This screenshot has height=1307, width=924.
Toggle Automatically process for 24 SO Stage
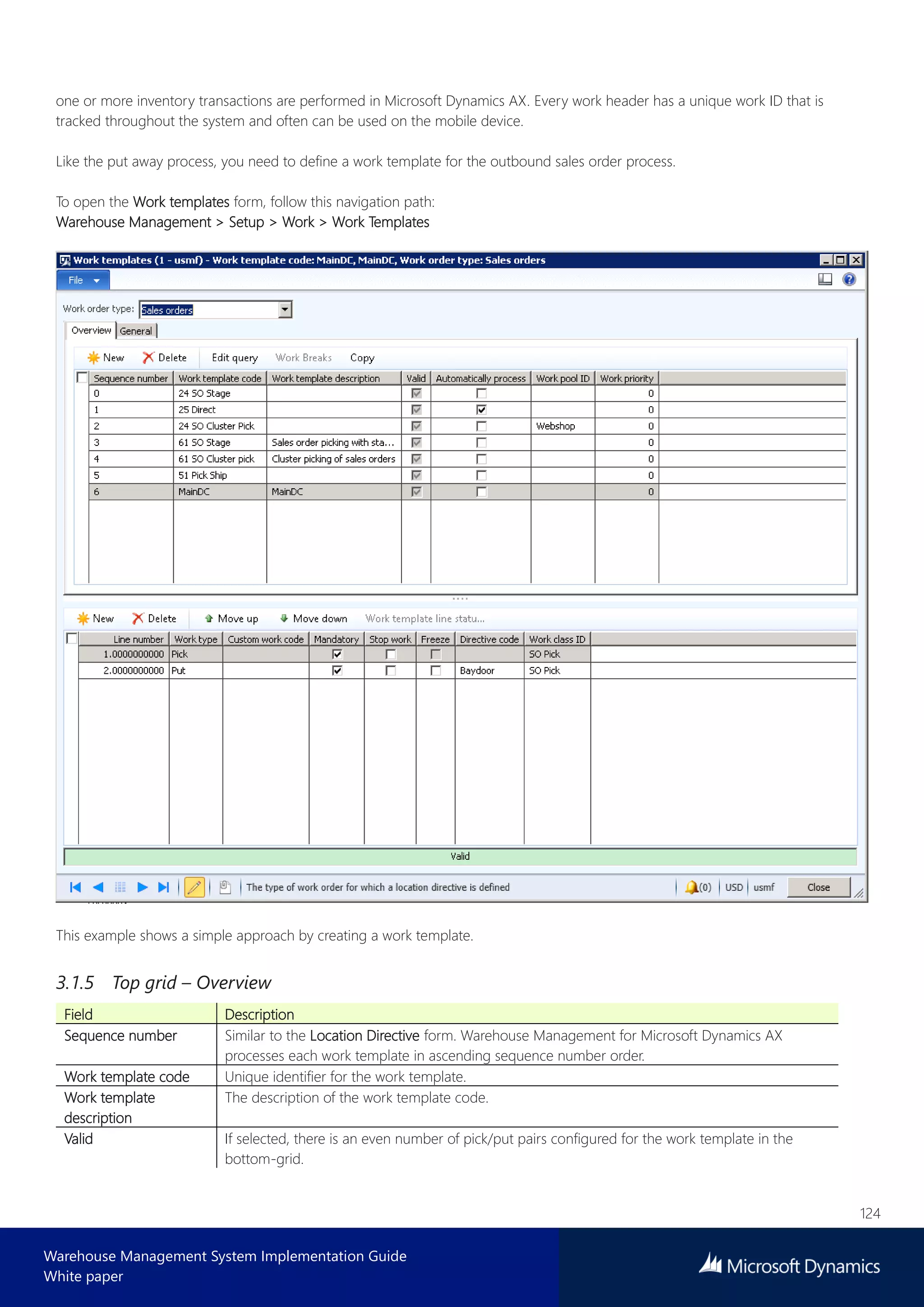point(481,394)
